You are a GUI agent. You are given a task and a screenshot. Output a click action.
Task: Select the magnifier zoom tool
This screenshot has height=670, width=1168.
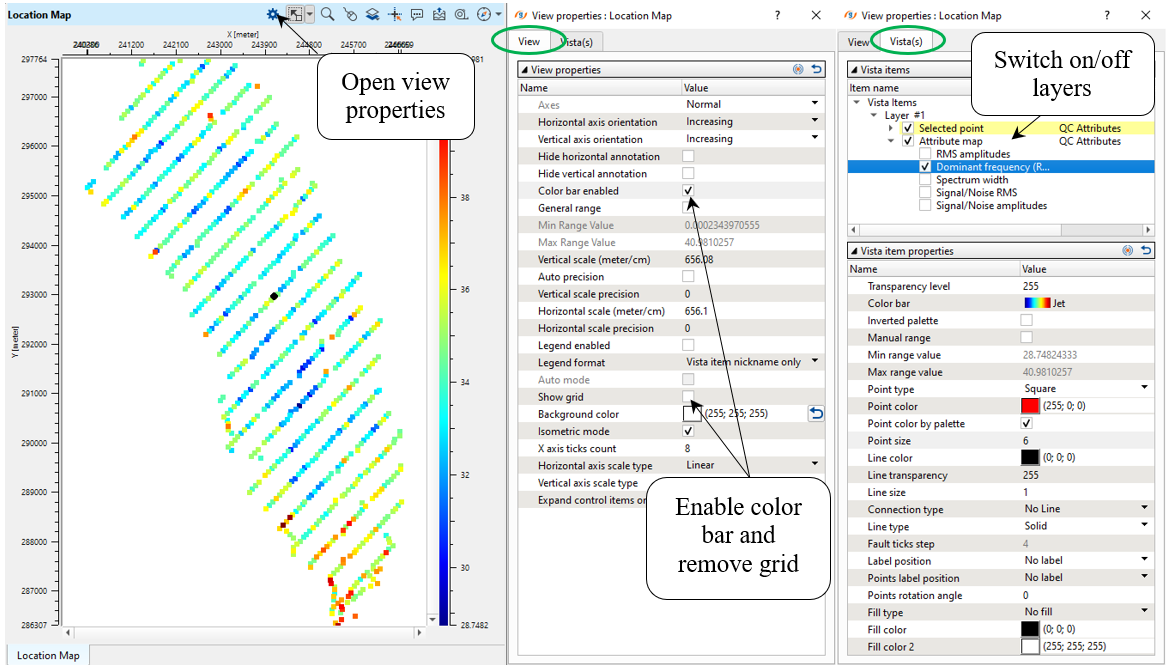[327, 15]
